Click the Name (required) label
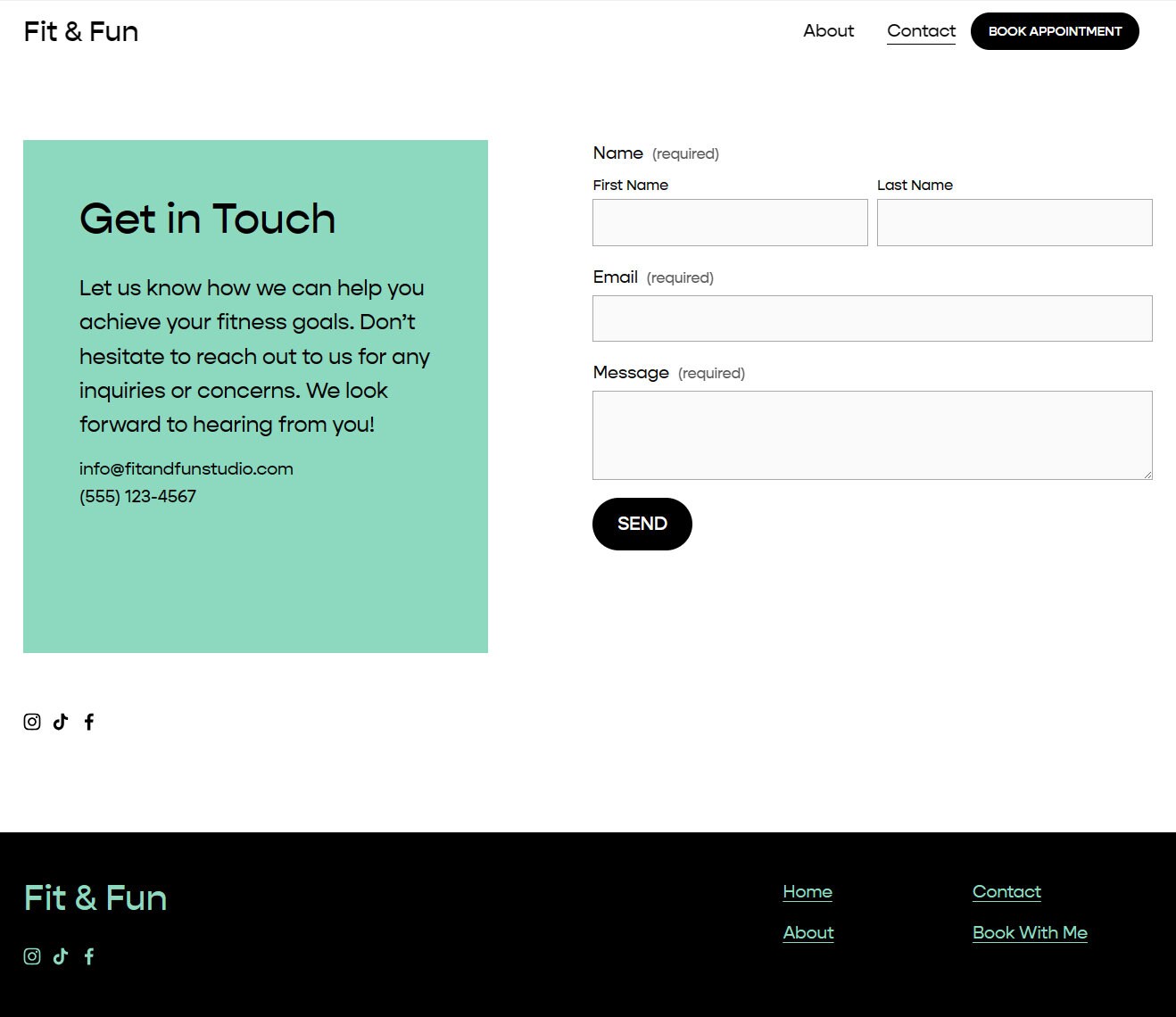Viewport: 1176px width, 1017px height. 656,153
